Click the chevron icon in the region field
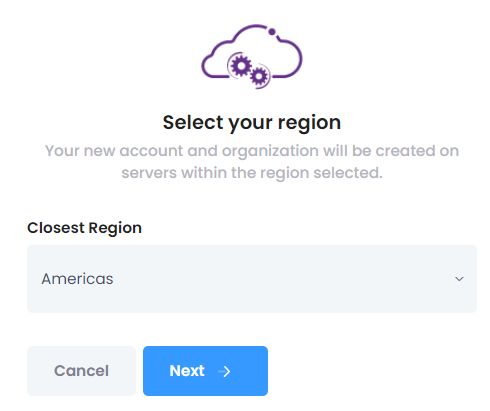490x411 pixels. [x=459, y=279]
